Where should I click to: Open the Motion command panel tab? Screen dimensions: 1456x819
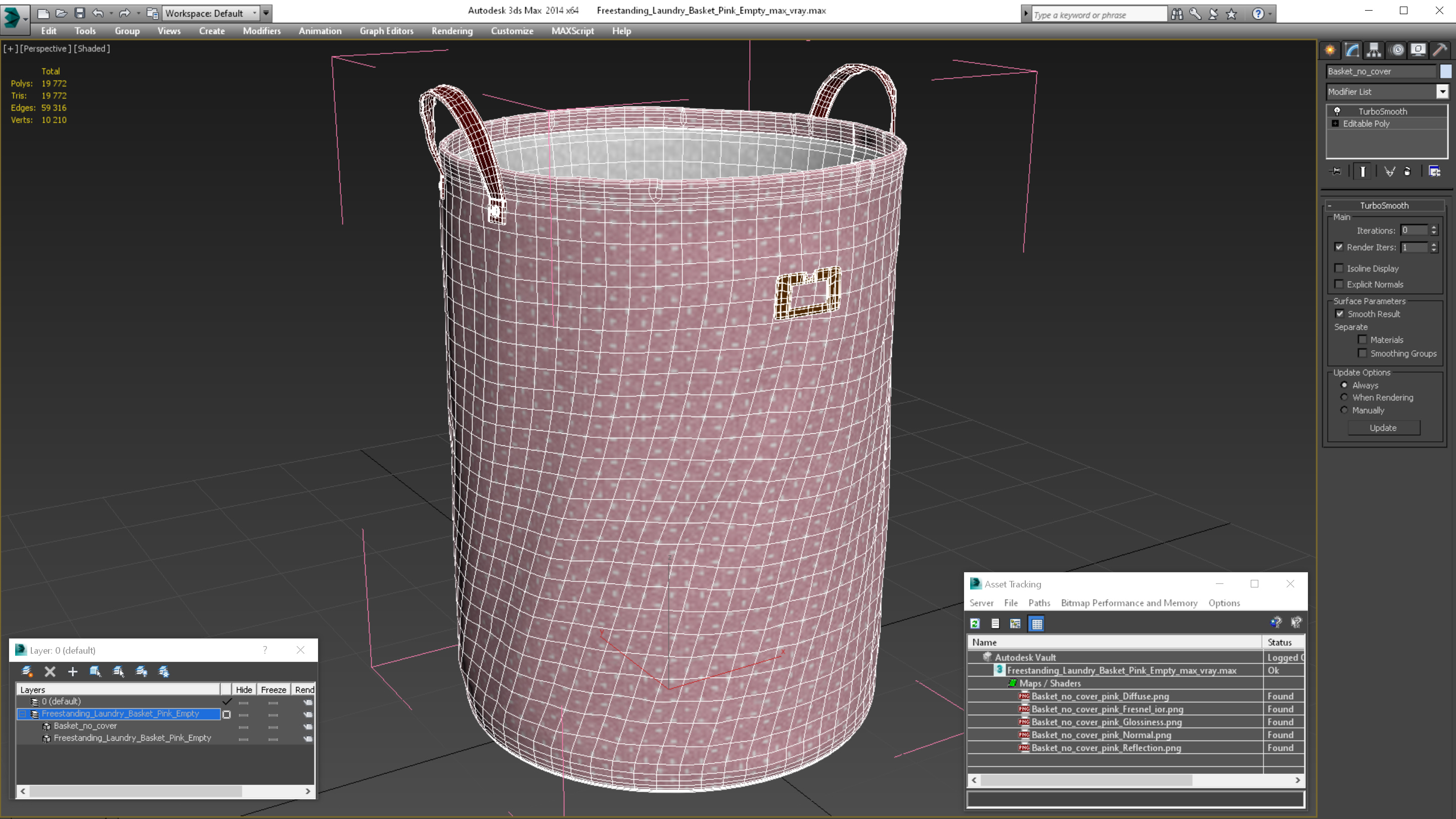coord(1396,51)
